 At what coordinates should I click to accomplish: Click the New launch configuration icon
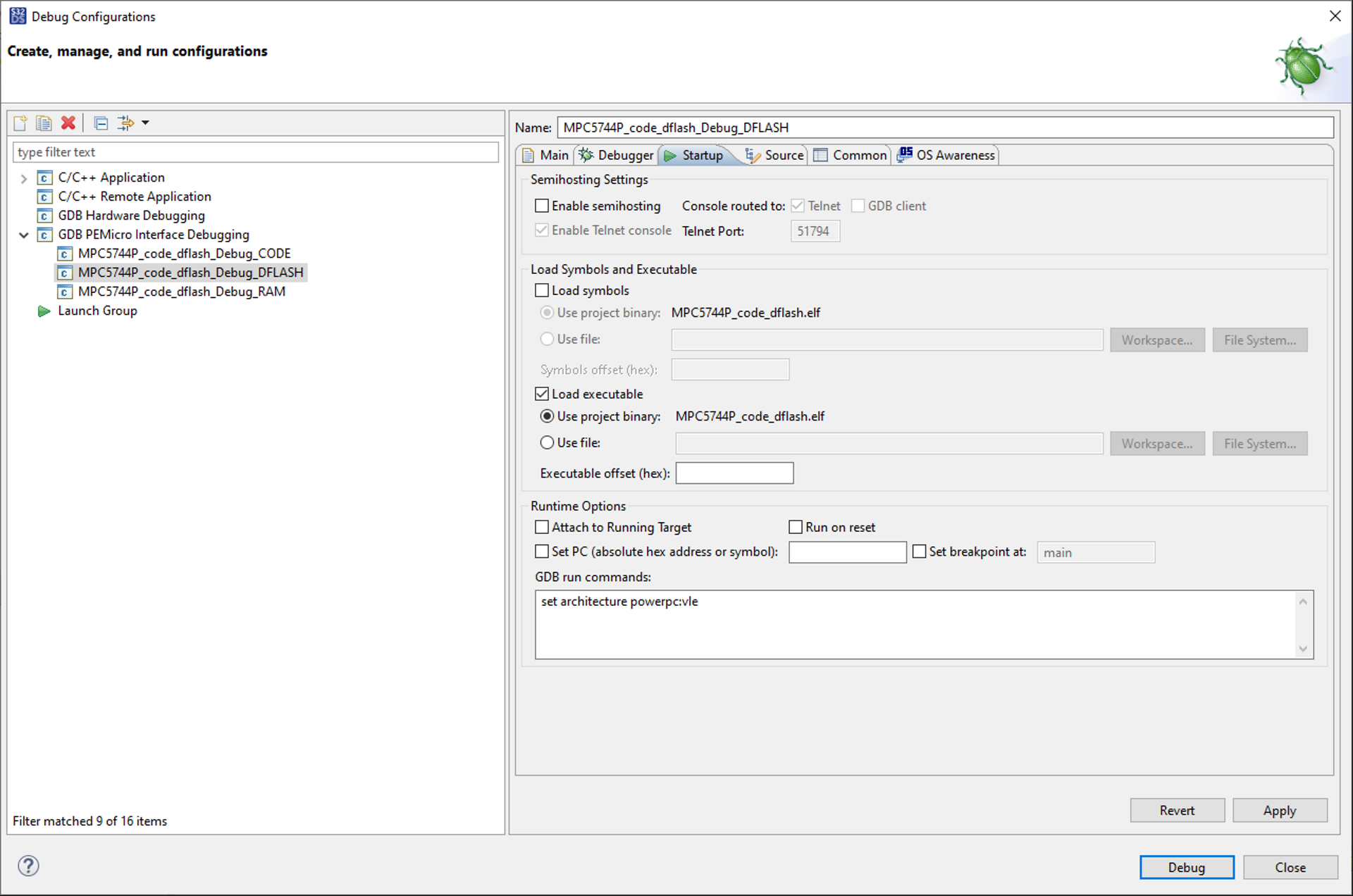pyautogui.click(x=20, y=123)
